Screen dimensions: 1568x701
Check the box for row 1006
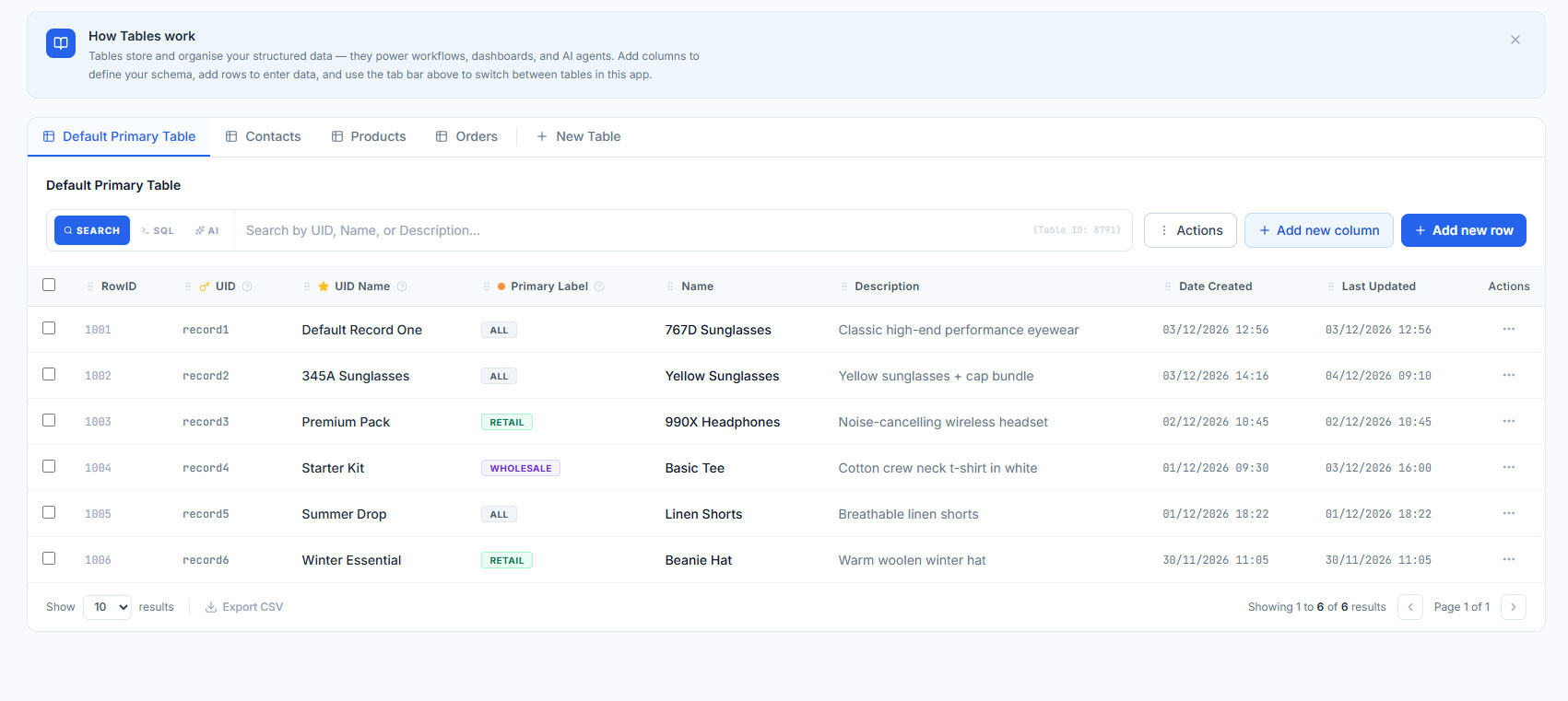point(49,558)
